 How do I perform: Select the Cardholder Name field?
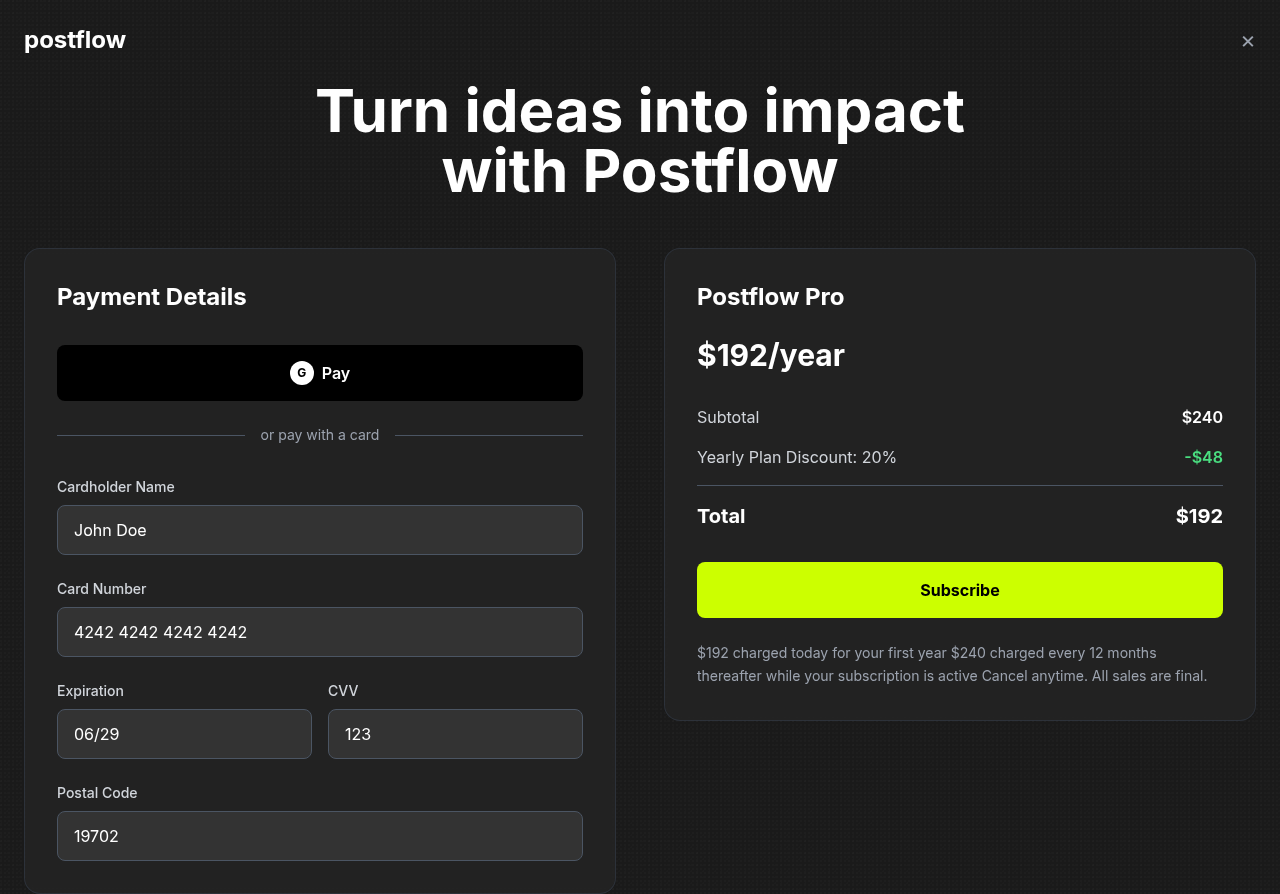click(320, 530)
